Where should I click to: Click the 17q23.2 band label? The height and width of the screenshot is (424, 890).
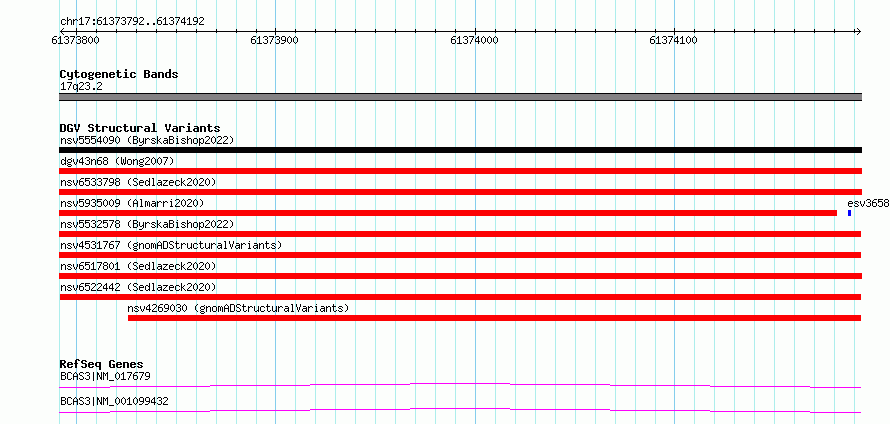[81, 87]
